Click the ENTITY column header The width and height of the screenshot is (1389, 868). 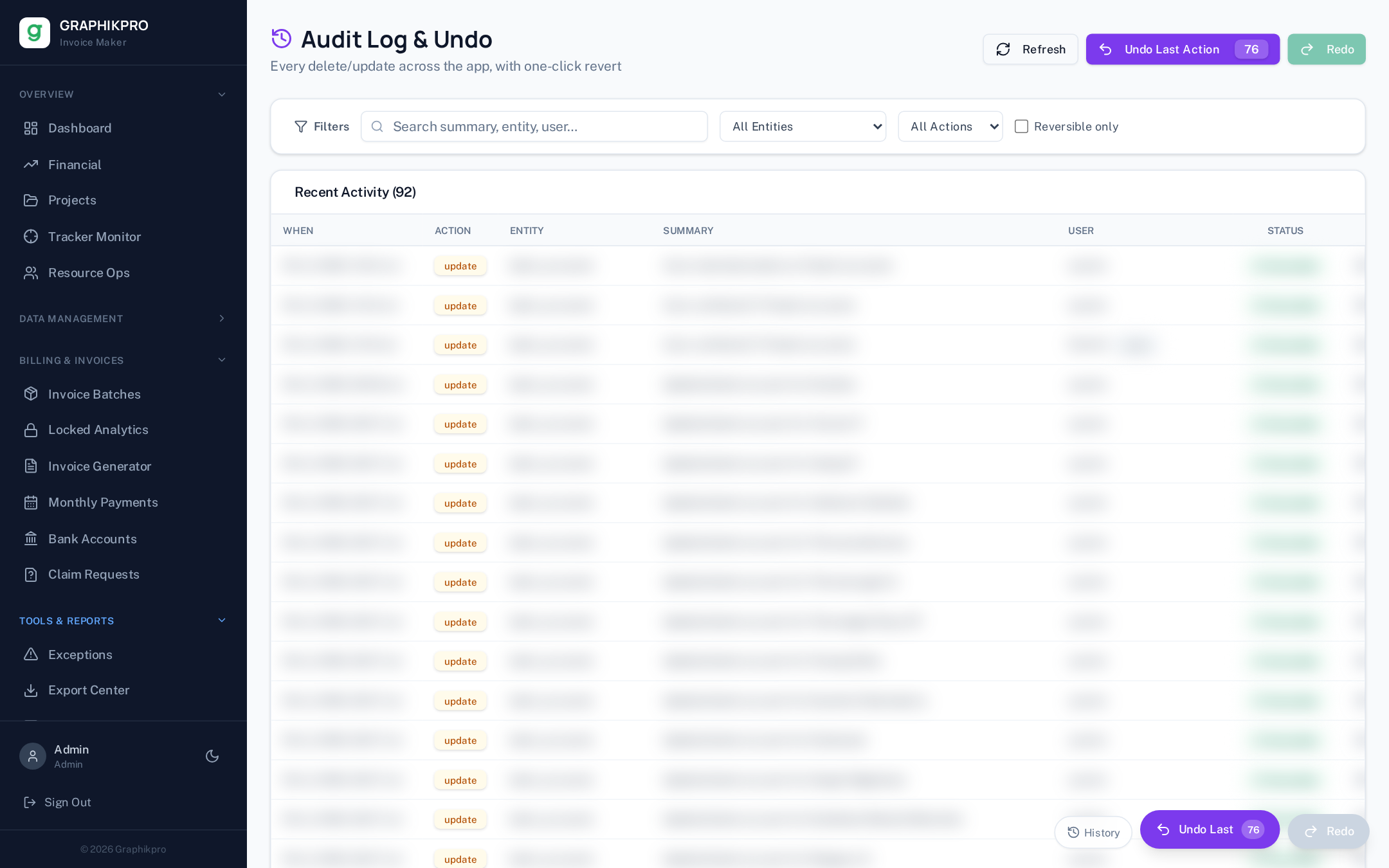(x=527, y=230)
